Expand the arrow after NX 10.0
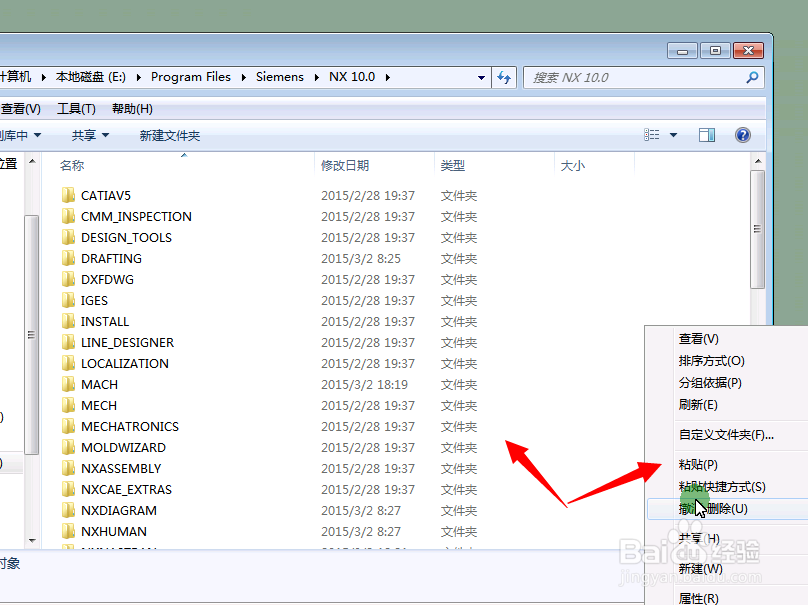Screen dimensions: 808x605 (x=388, y=77)
